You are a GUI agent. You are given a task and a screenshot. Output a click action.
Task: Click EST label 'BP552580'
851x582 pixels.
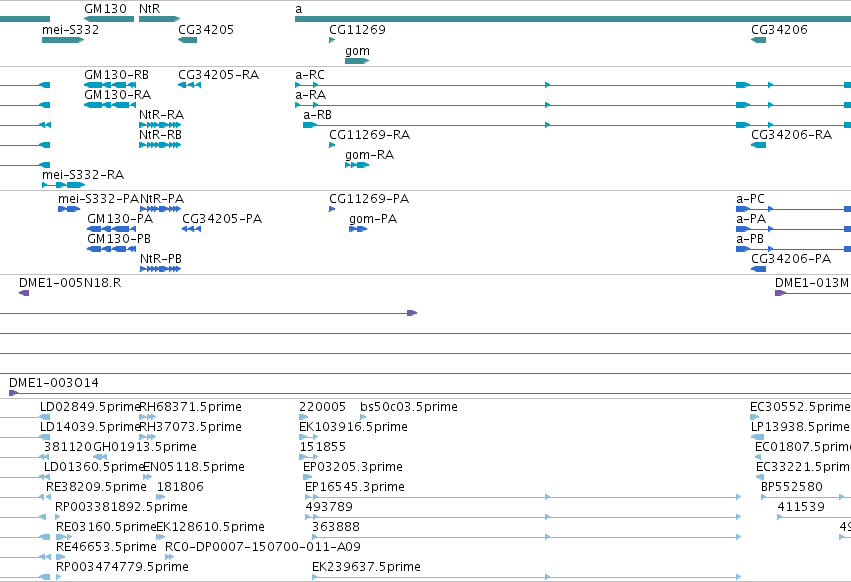(x=792, y=487)
